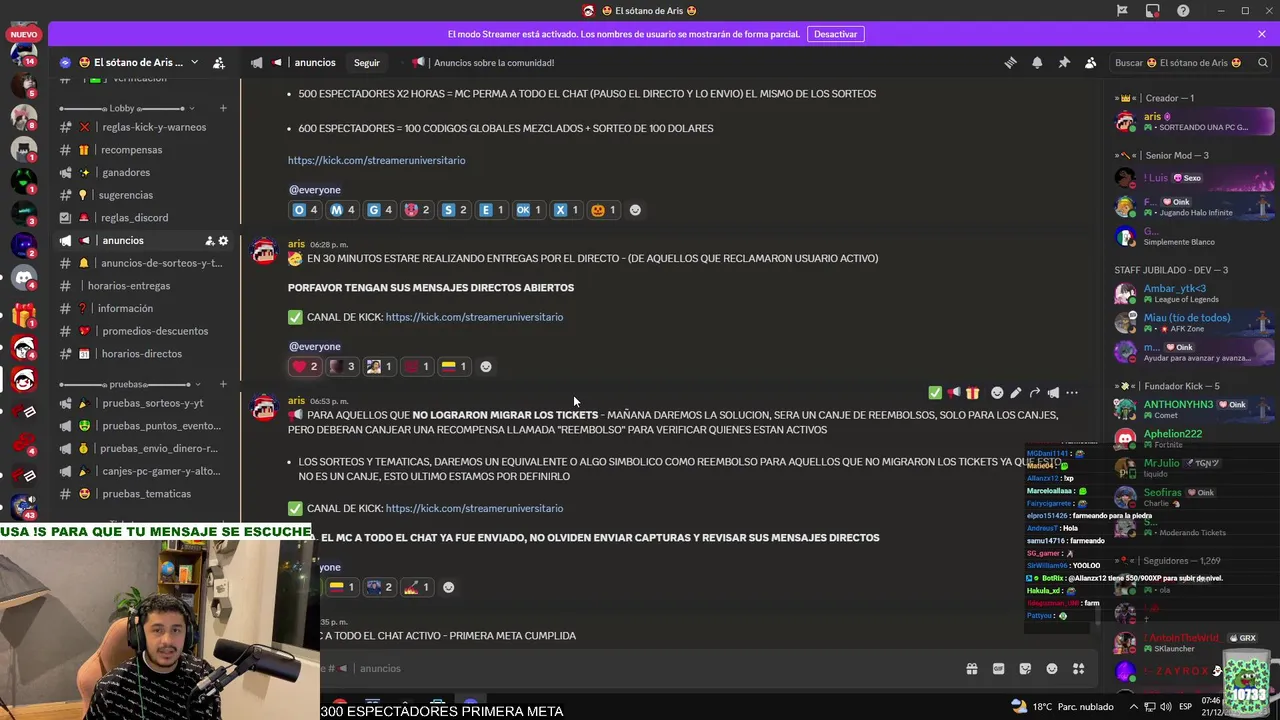This screenshot has width=1280, height=720.
Task: Toggle the red heart reaction with count 2
Action: tap(305, 366)
